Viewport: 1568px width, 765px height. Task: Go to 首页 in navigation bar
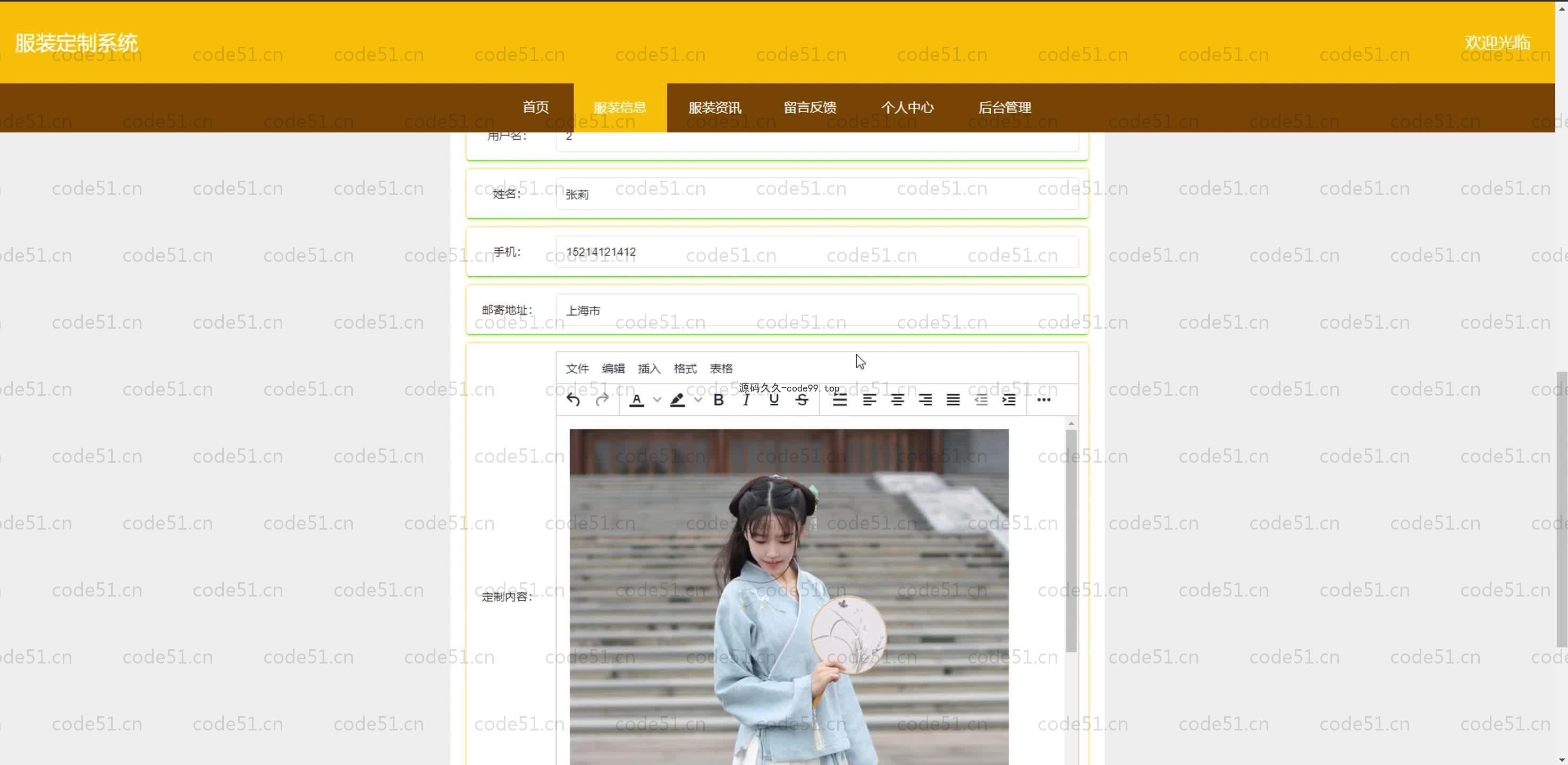tap(536, 108)
